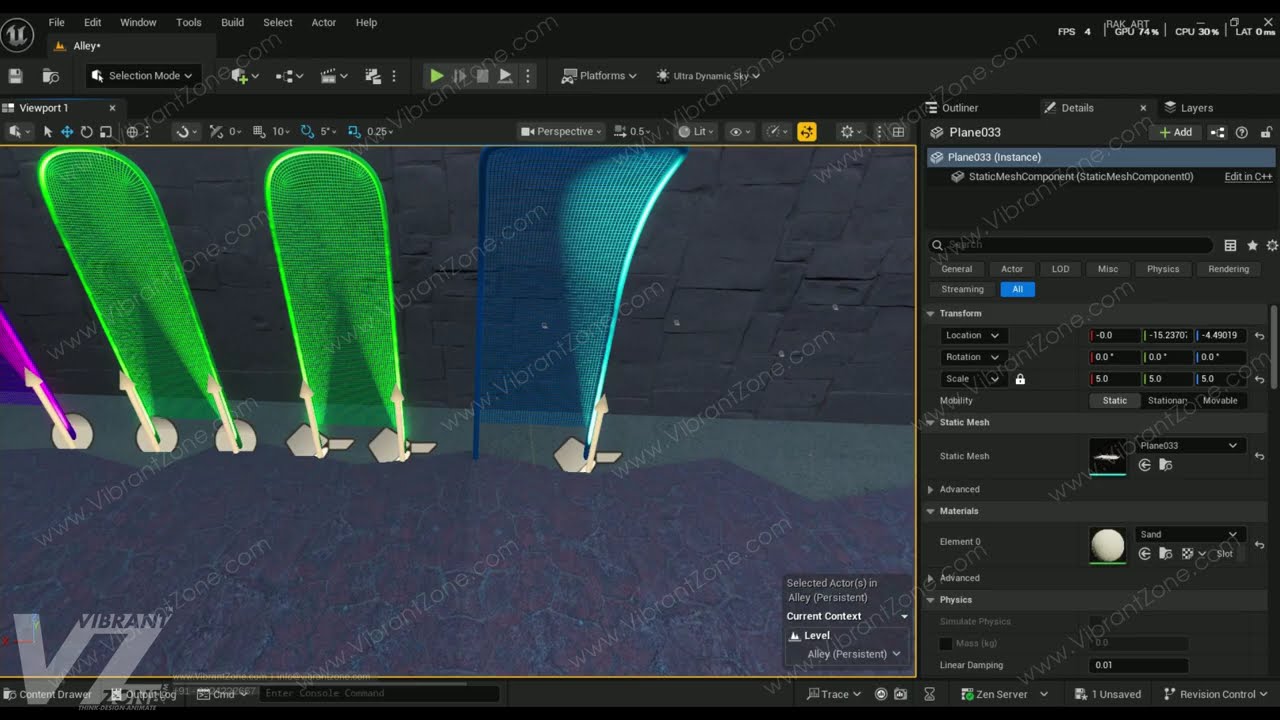
Task: Select the Physics filter button
Action: click(1163, 269)
